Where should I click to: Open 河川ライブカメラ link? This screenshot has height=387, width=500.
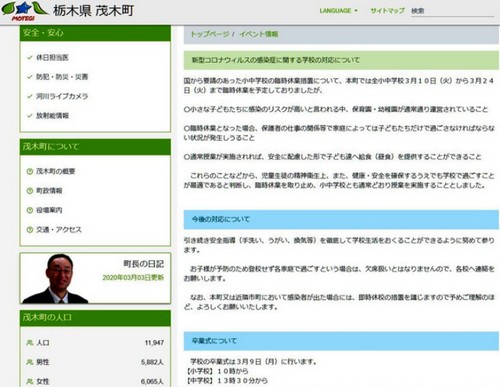coord(62,96)
